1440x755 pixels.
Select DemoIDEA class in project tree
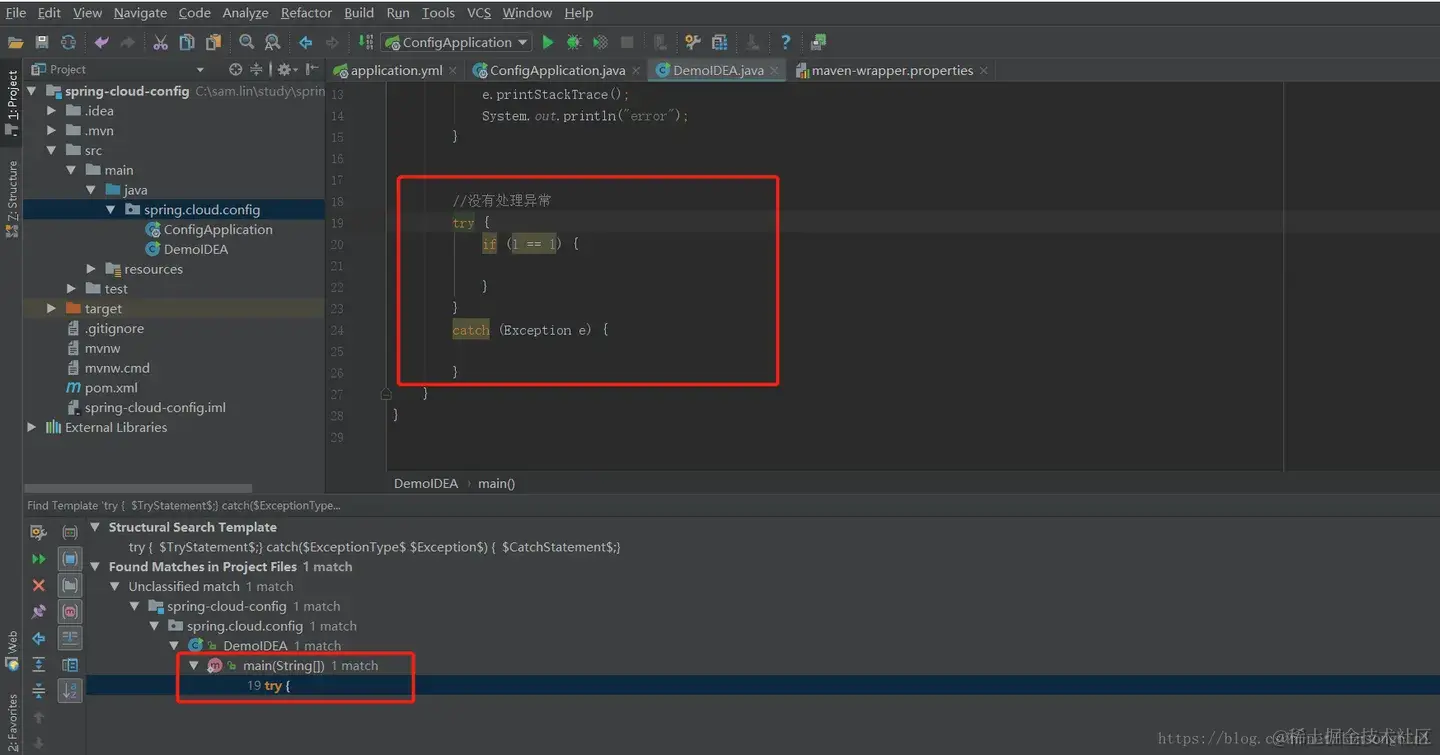(195, 249)
